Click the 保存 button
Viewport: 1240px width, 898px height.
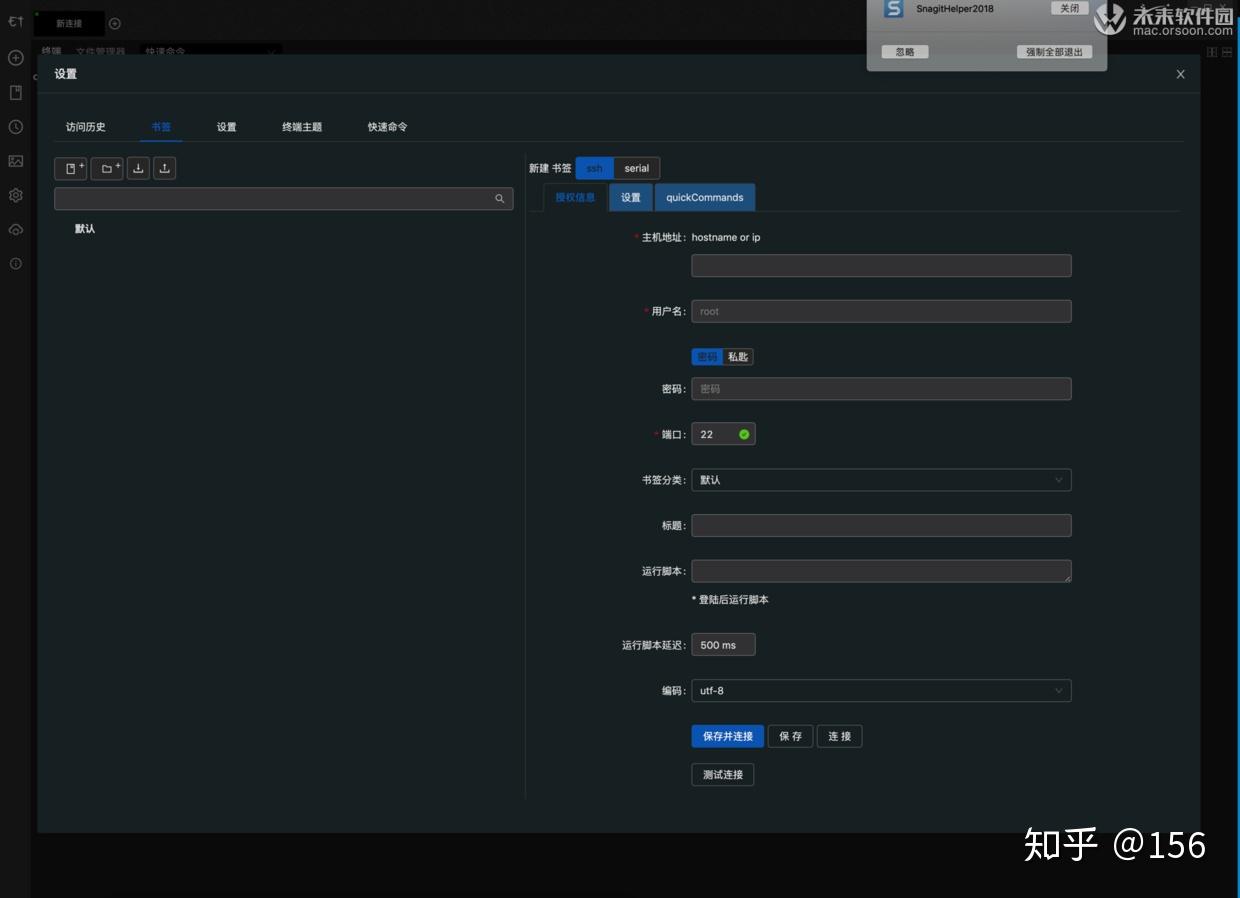coord(790,736)
